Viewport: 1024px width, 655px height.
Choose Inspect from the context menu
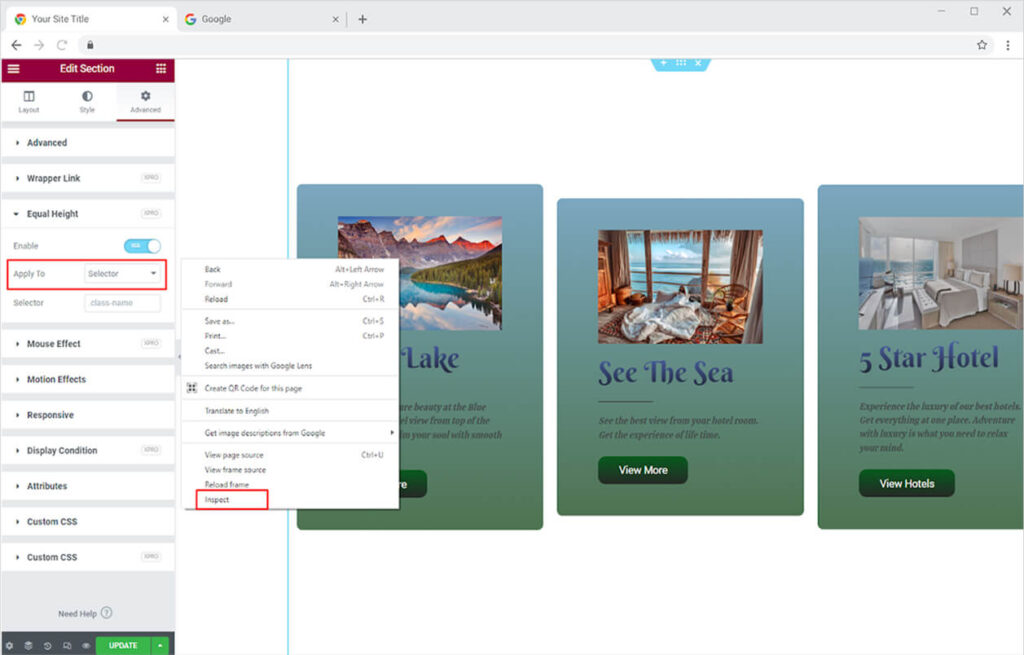(218, 500)
